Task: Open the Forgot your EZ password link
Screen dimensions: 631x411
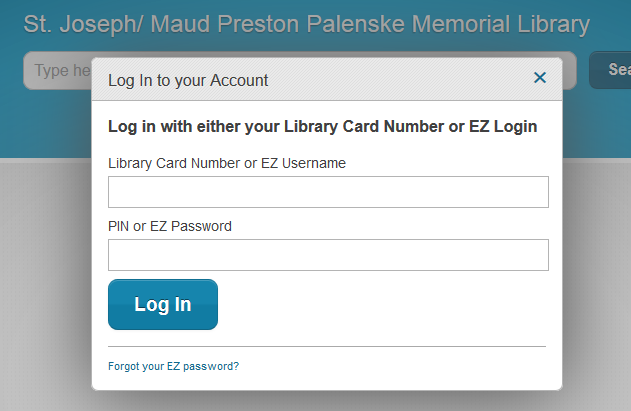Action: click(173, 366)
